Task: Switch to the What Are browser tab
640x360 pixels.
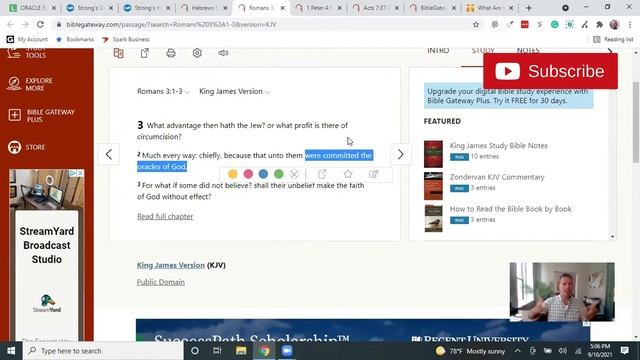Action: click(x=491, y=8)
